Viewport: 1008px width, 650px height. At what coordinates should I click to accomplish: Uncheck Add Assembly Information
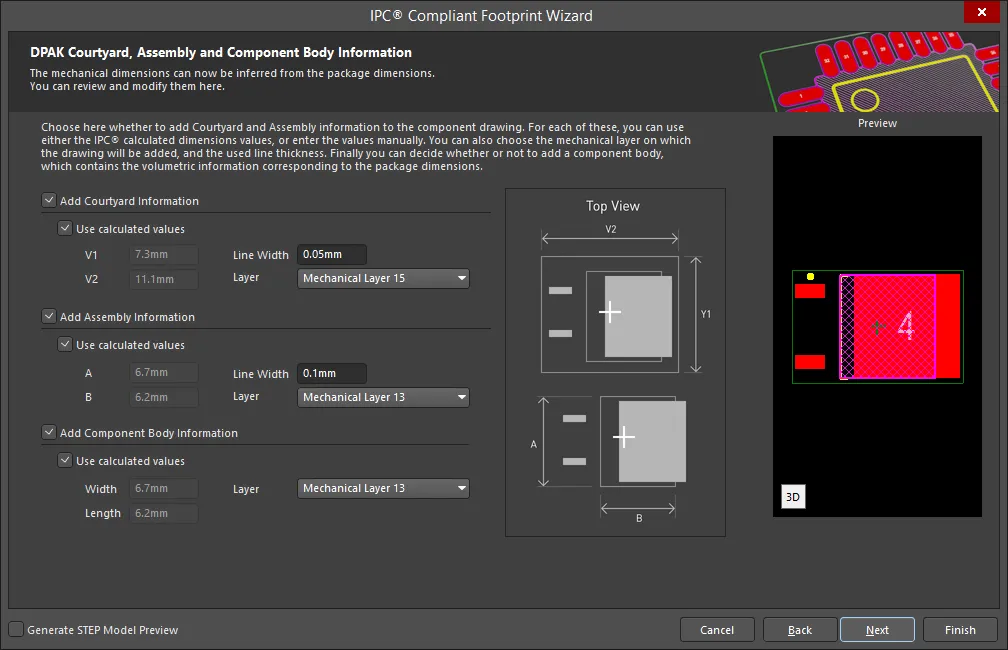click(49, 316)
